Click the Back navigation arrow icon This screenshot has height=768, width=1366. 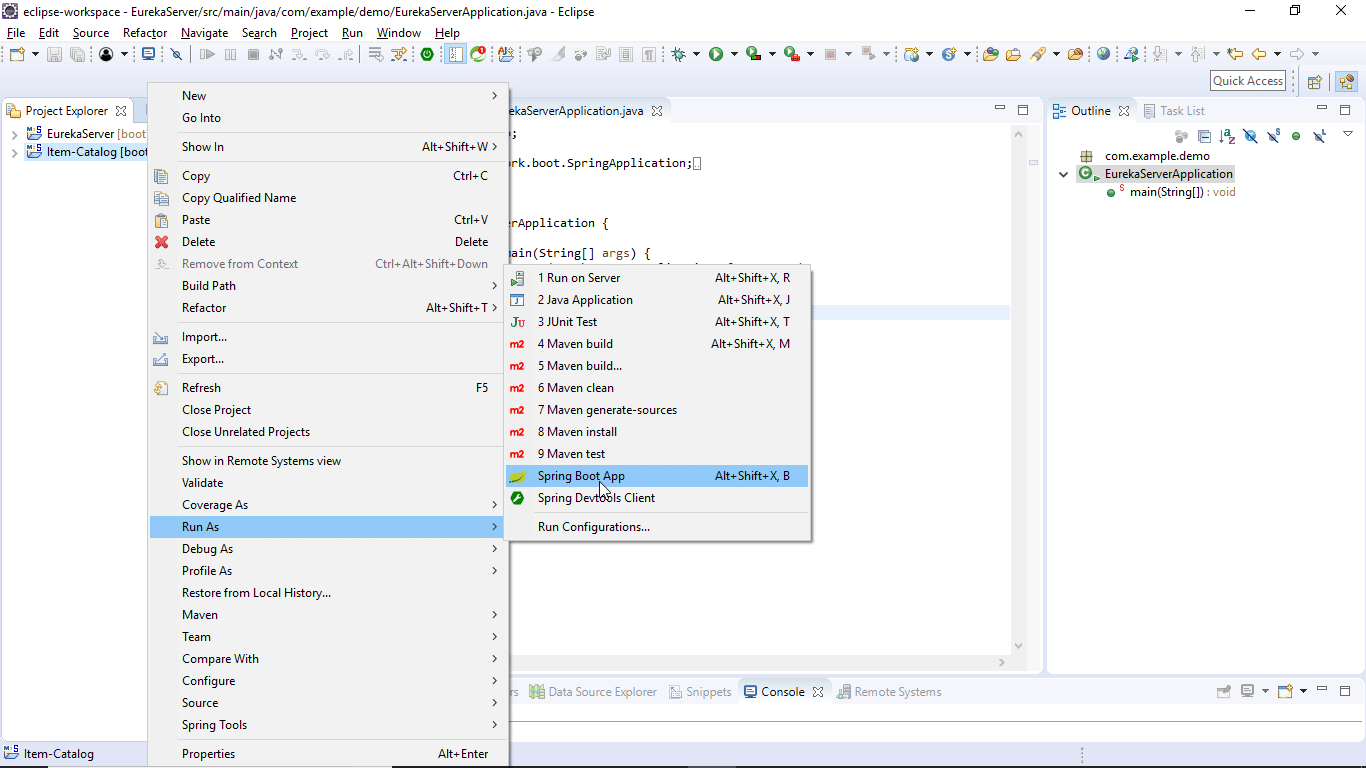[1259, 54]
